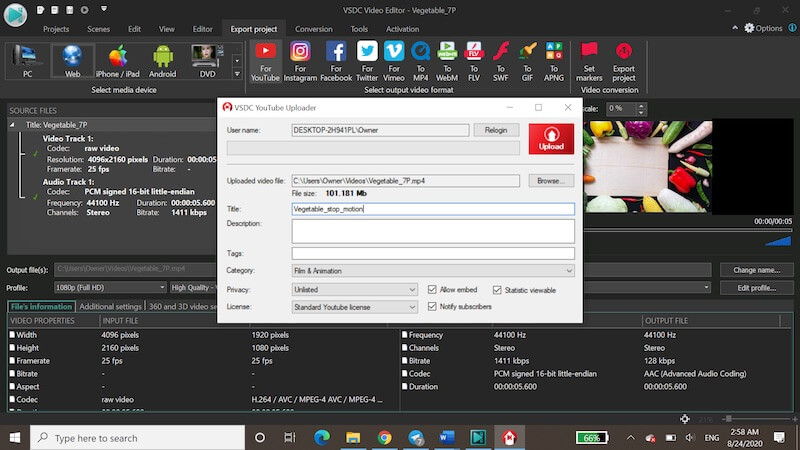Check the Height video property box

pyautogui.click(x=12, y=347)
